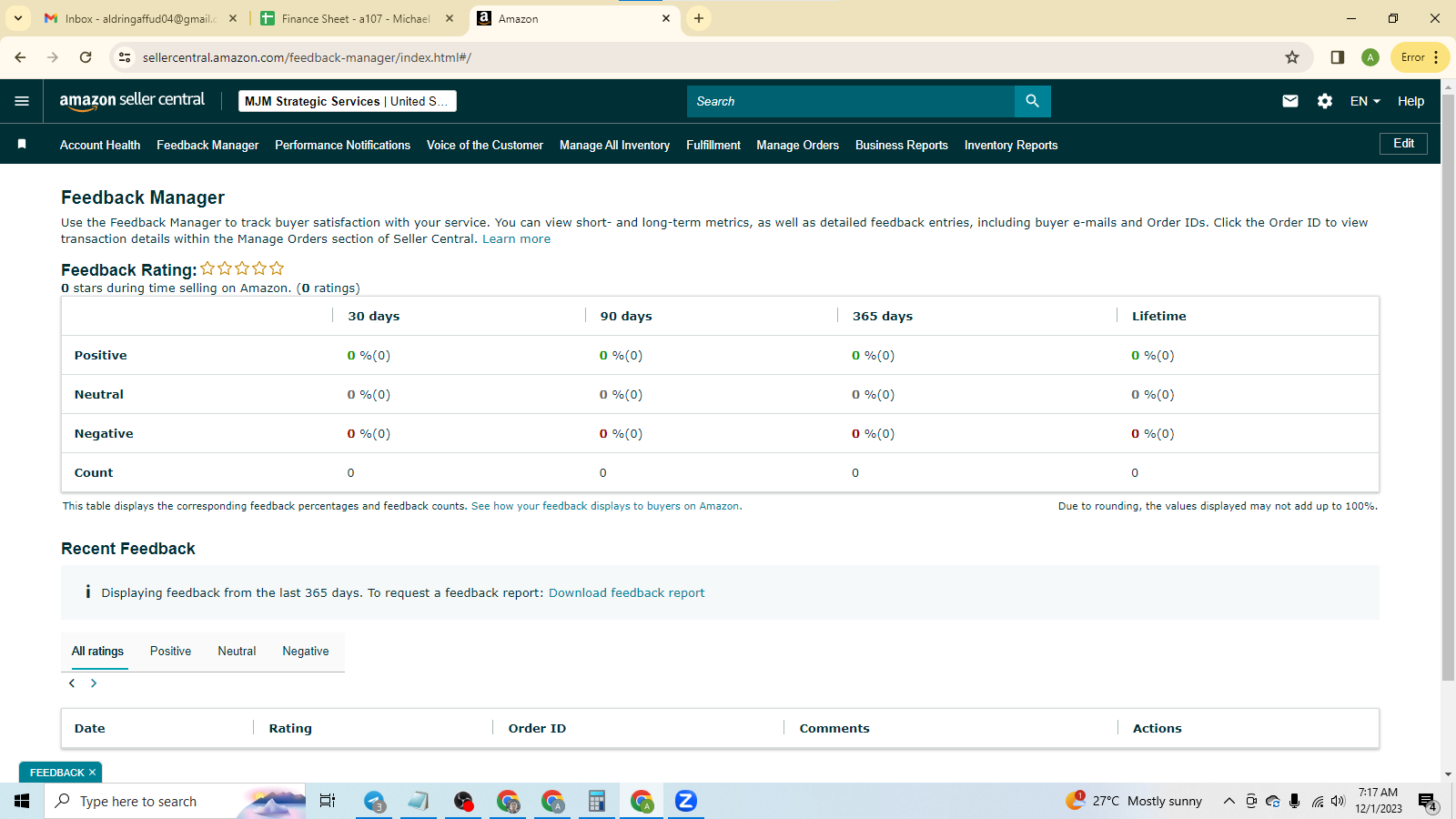Close the Finance Sheet tab
The width and height of the screenshot is (1456, 819).
pyautogui.click(x=450, y=18)
